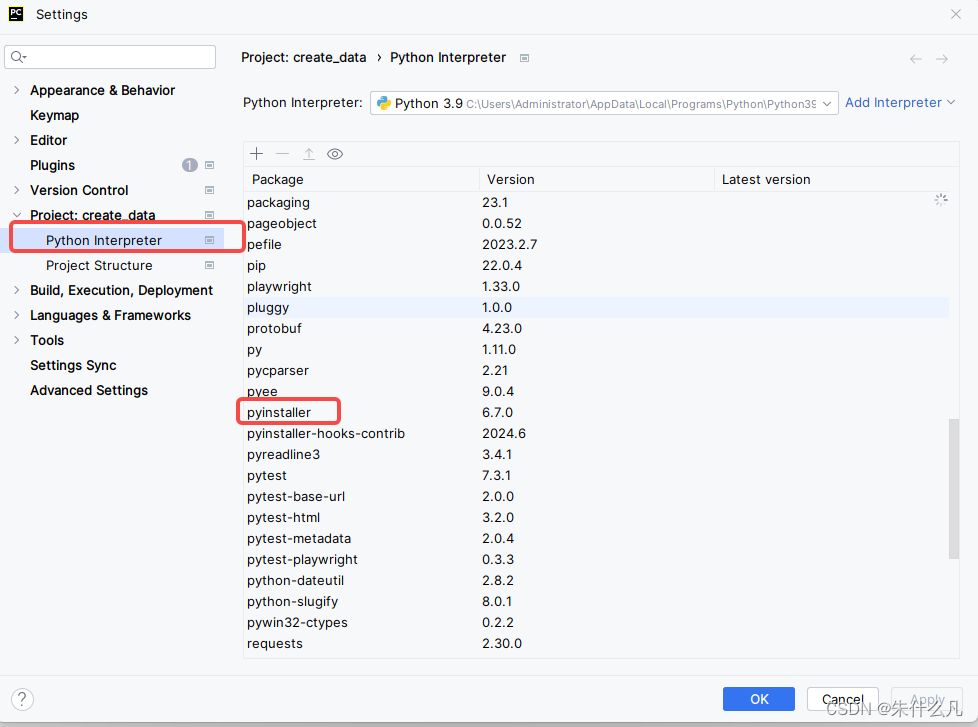This screenshot has width=978, height=727.
Task: Expand the Editor settings section
Action: 17,140
